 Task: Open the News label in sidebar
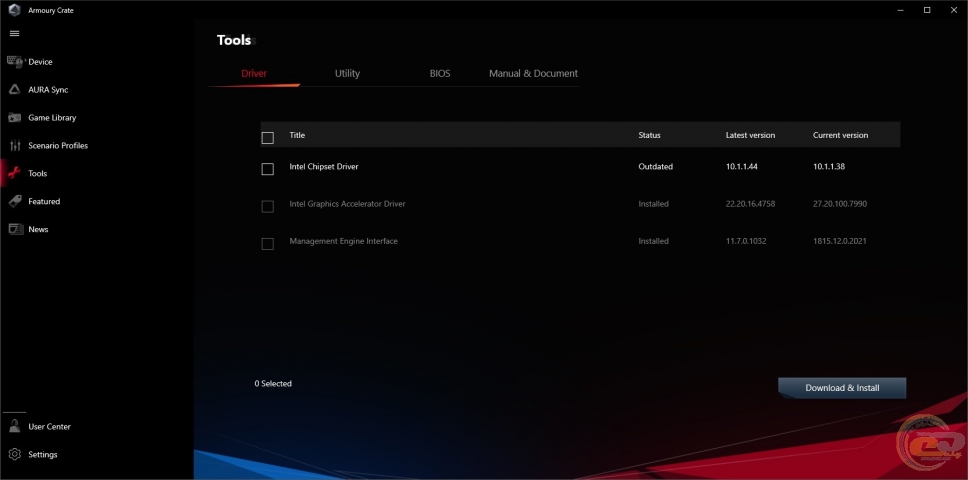point(38,229)
